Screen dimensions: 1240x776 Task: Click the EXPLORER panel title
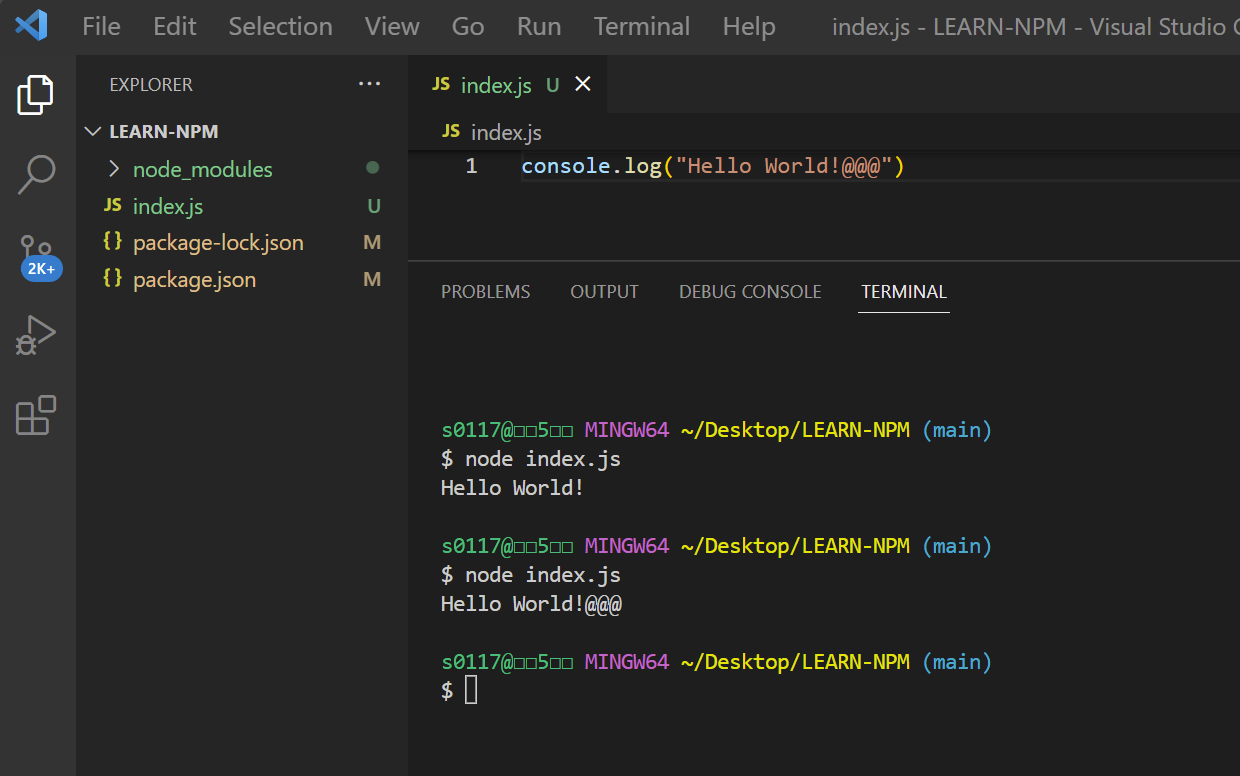[151, 85]
